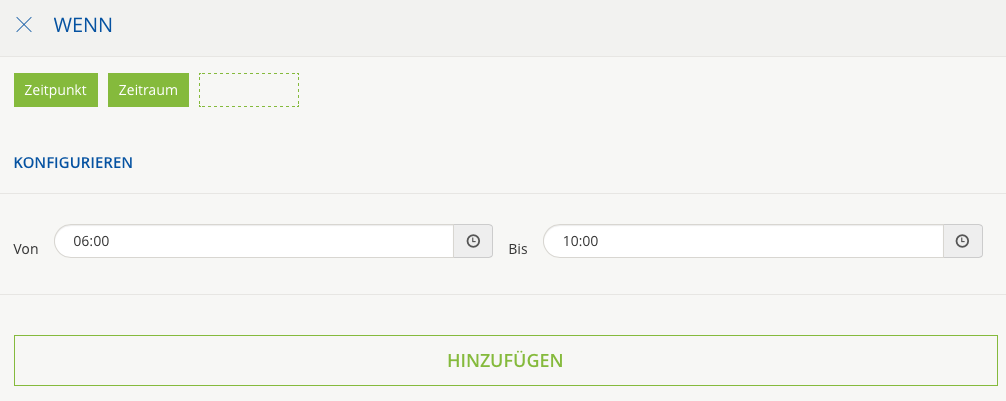
Task: Select the Zeitpunkt condition tag
Action: 56,90
